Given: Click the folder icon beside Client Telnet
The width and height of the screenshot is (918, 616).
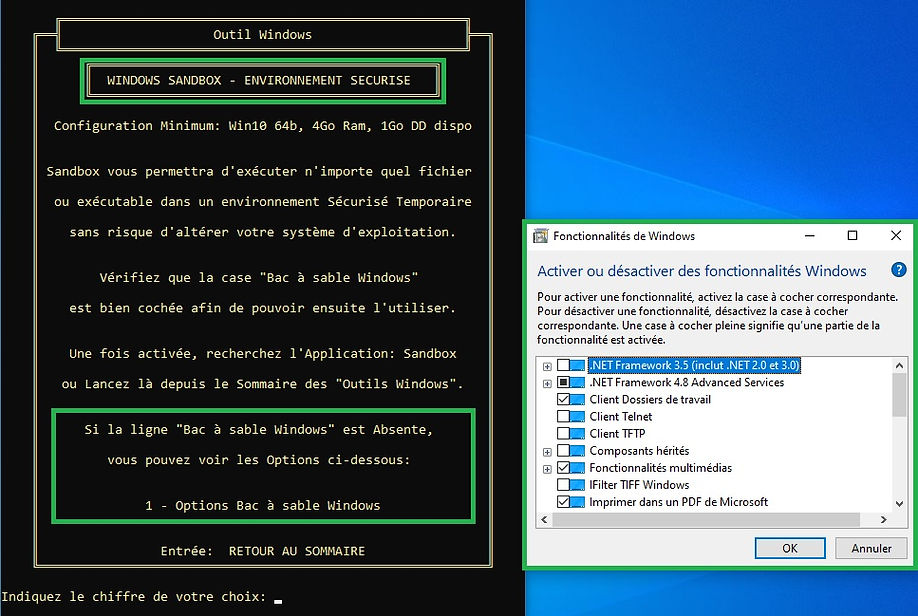Looking at the screenshot, I should (x=577, y=416).
